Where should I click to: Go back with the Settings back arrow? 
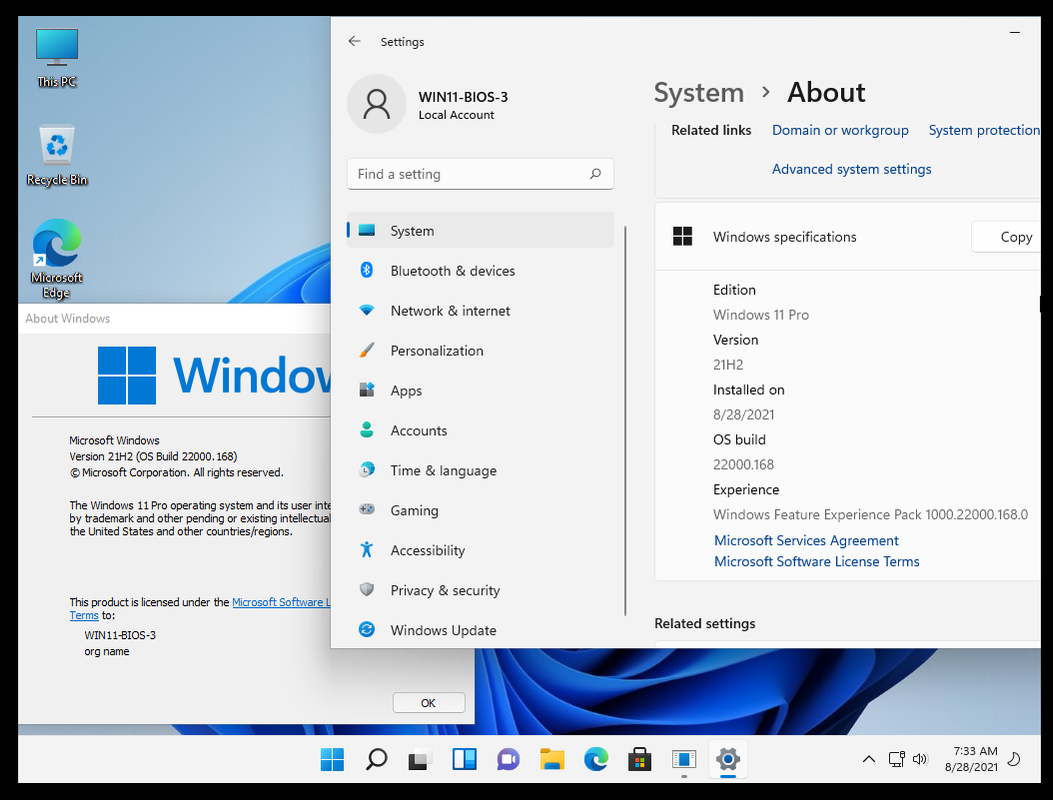coord(355,42)
